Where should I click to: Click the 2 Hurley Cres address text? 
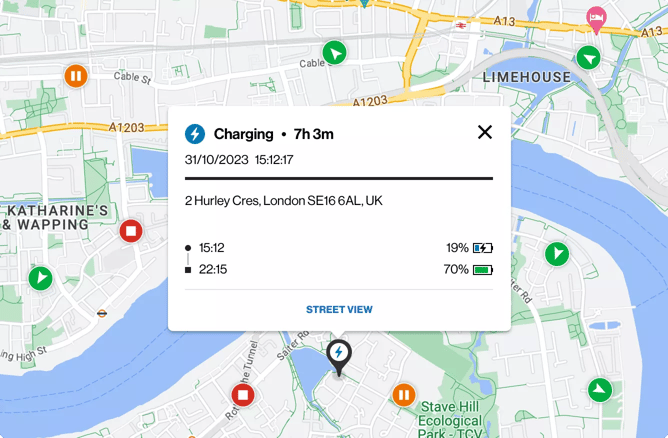283,201
